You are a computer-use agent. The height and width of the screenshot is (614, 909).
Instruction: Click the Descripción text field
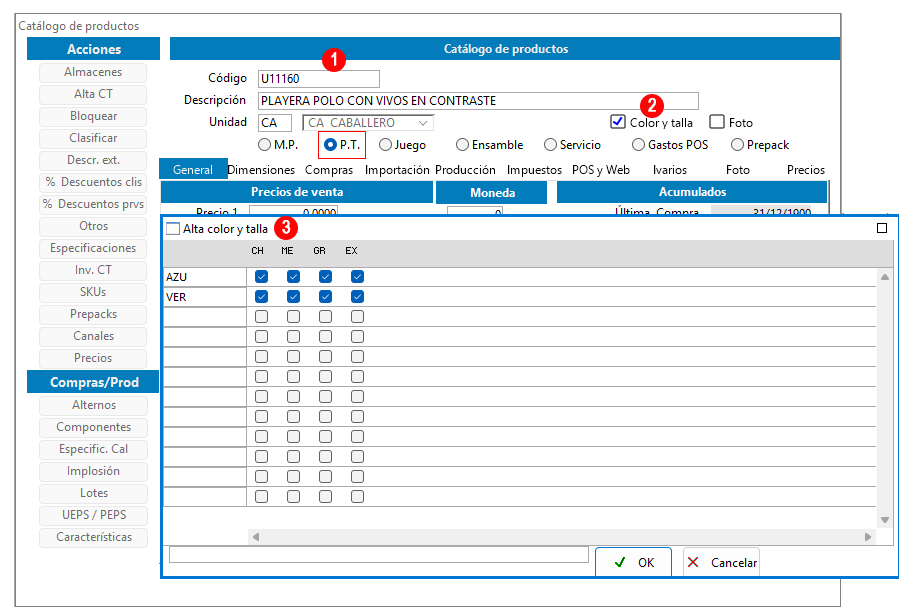click(478, 101)
